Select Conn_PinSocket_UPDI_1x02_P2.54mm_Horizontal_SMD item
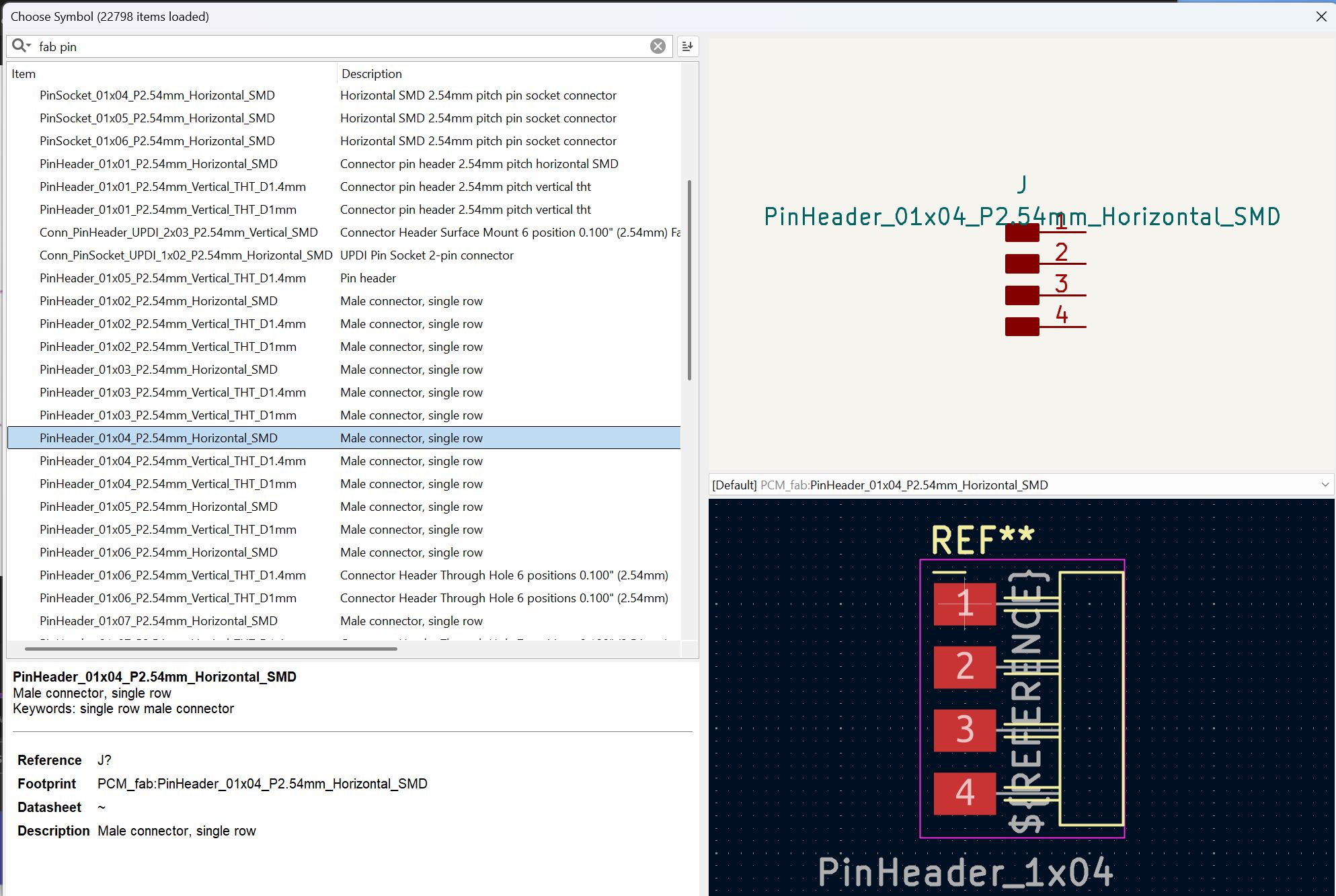The image size is (1336, 896). pos(186,255)
